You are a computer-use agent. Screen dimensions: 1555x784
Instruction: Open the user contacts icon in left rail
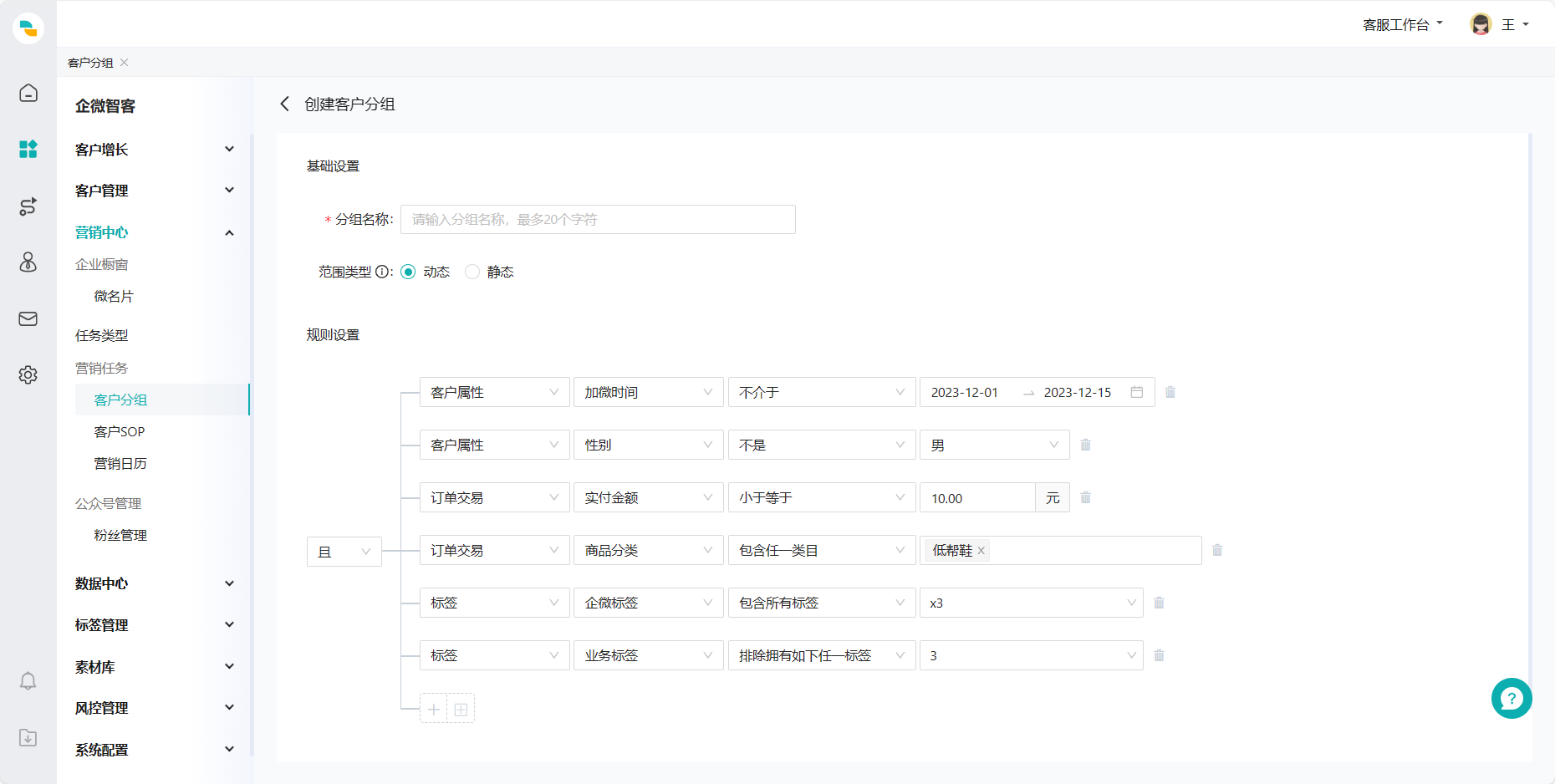coord(28,262)
